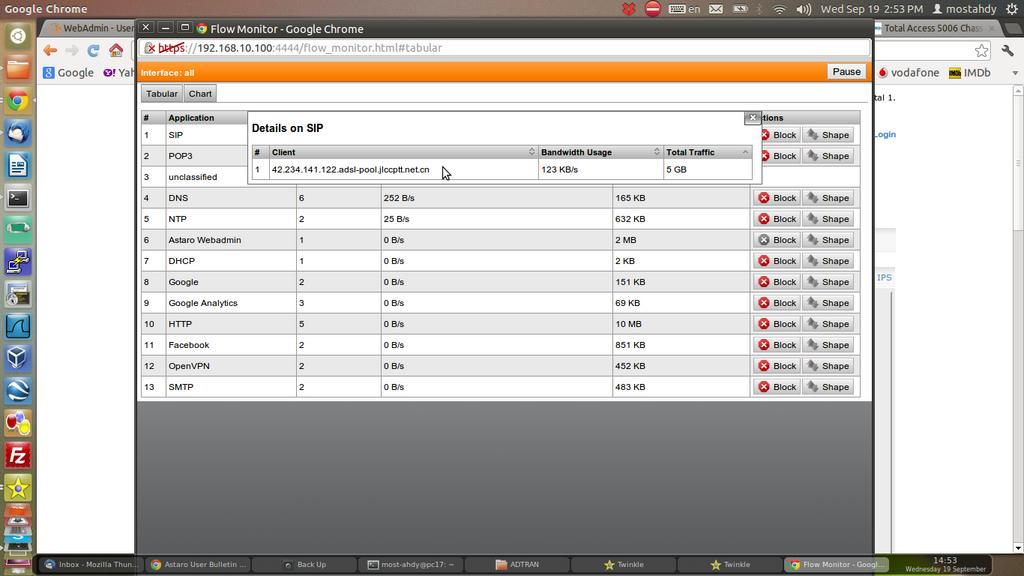Open the volume indicator
The height and width of the screenshot is (576, 1024).
tap(803, 9)
